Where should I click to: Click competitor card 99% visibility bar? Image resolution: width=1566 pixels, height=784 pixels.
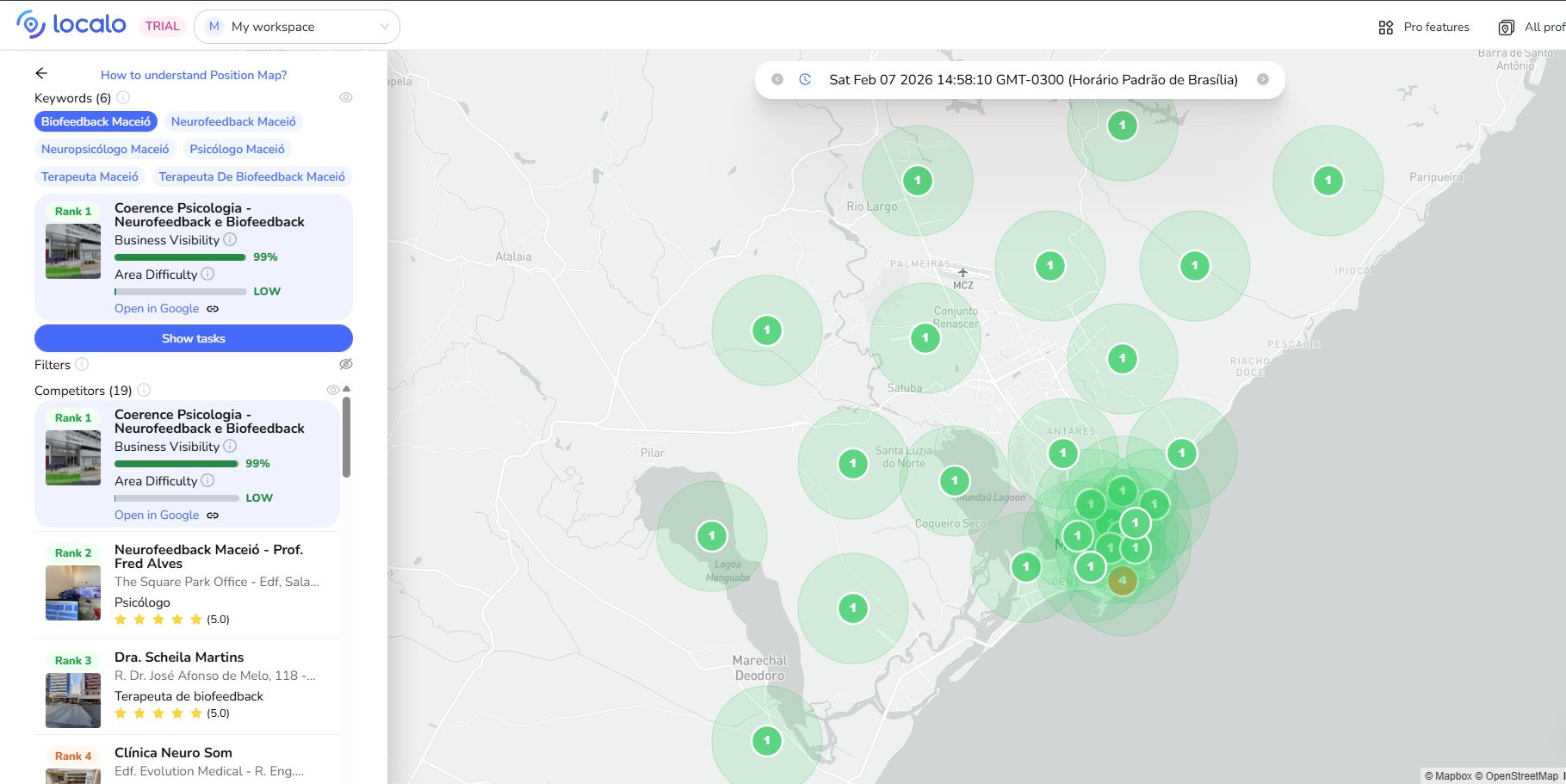pos(176,463)
